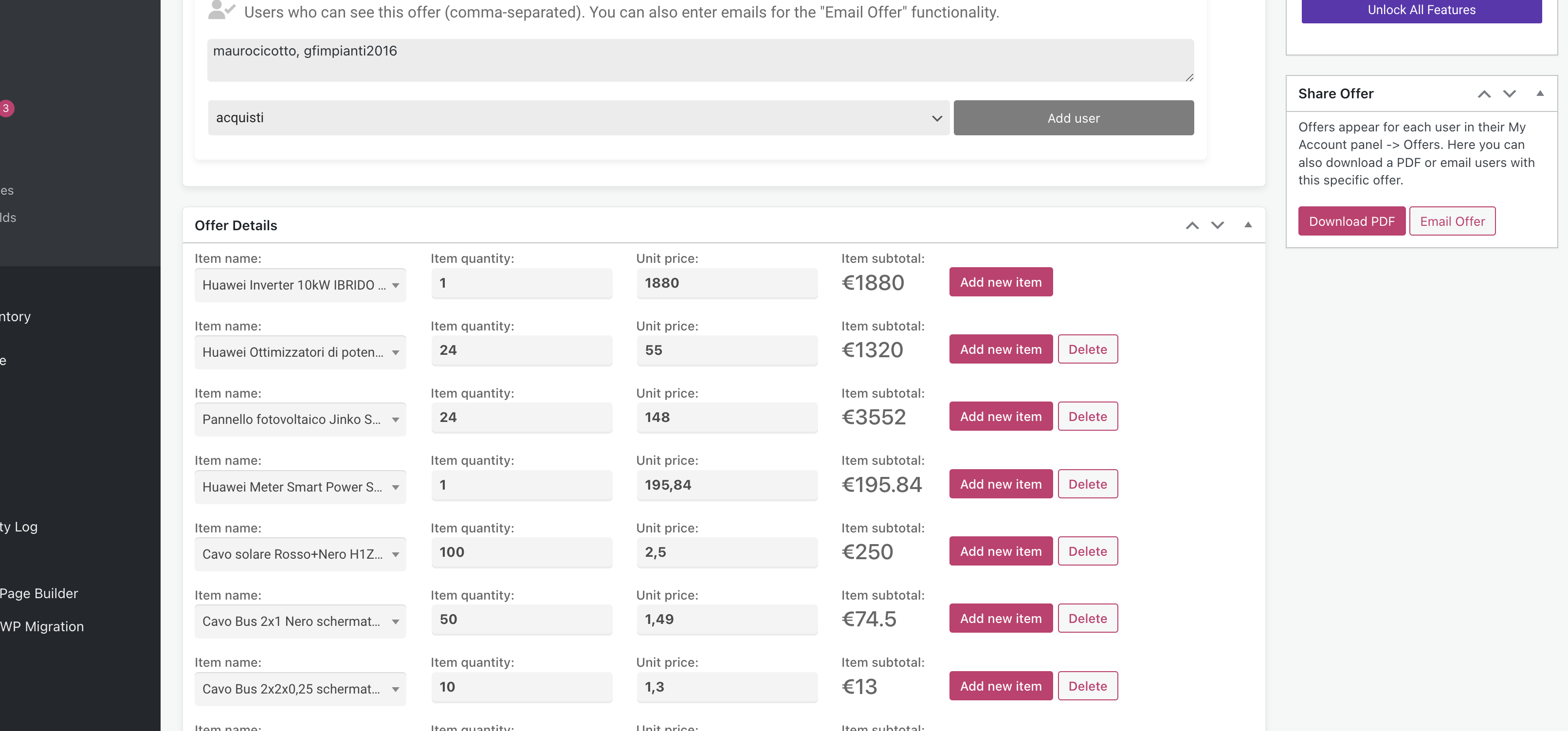Move Share Offer panel down
Image resolution: width=1568 pixels, height=731 pixels.
pyautogui.click(x=1510, y=94)
